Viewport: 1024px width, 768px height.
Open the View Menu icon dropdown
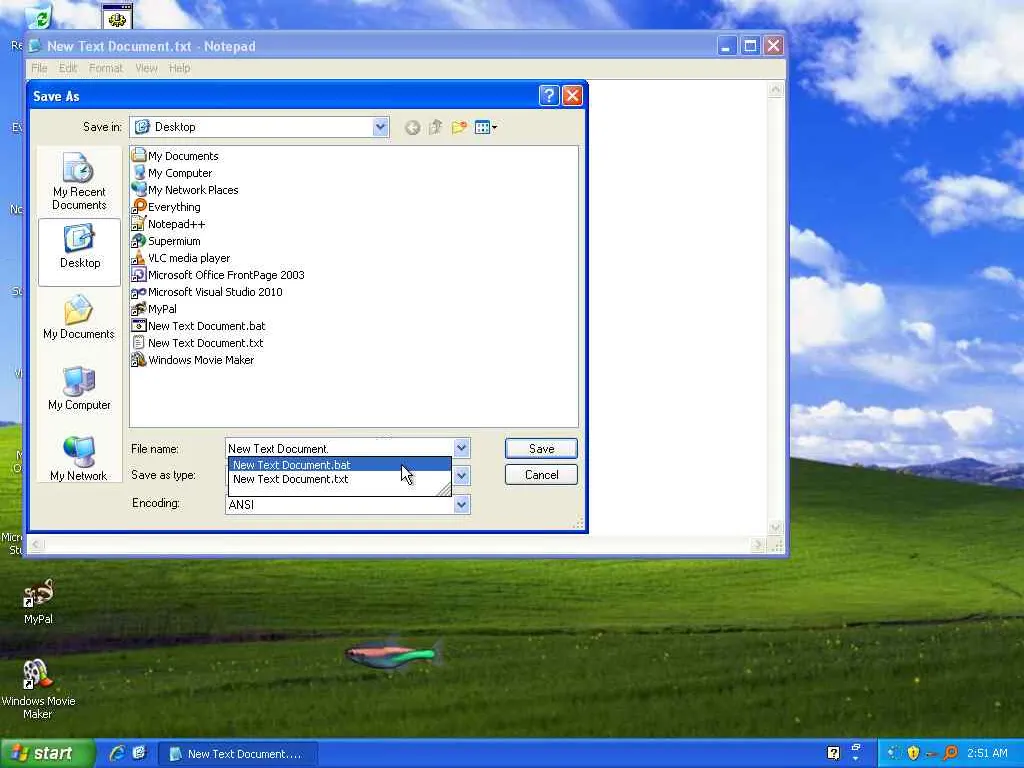point(486,127)
